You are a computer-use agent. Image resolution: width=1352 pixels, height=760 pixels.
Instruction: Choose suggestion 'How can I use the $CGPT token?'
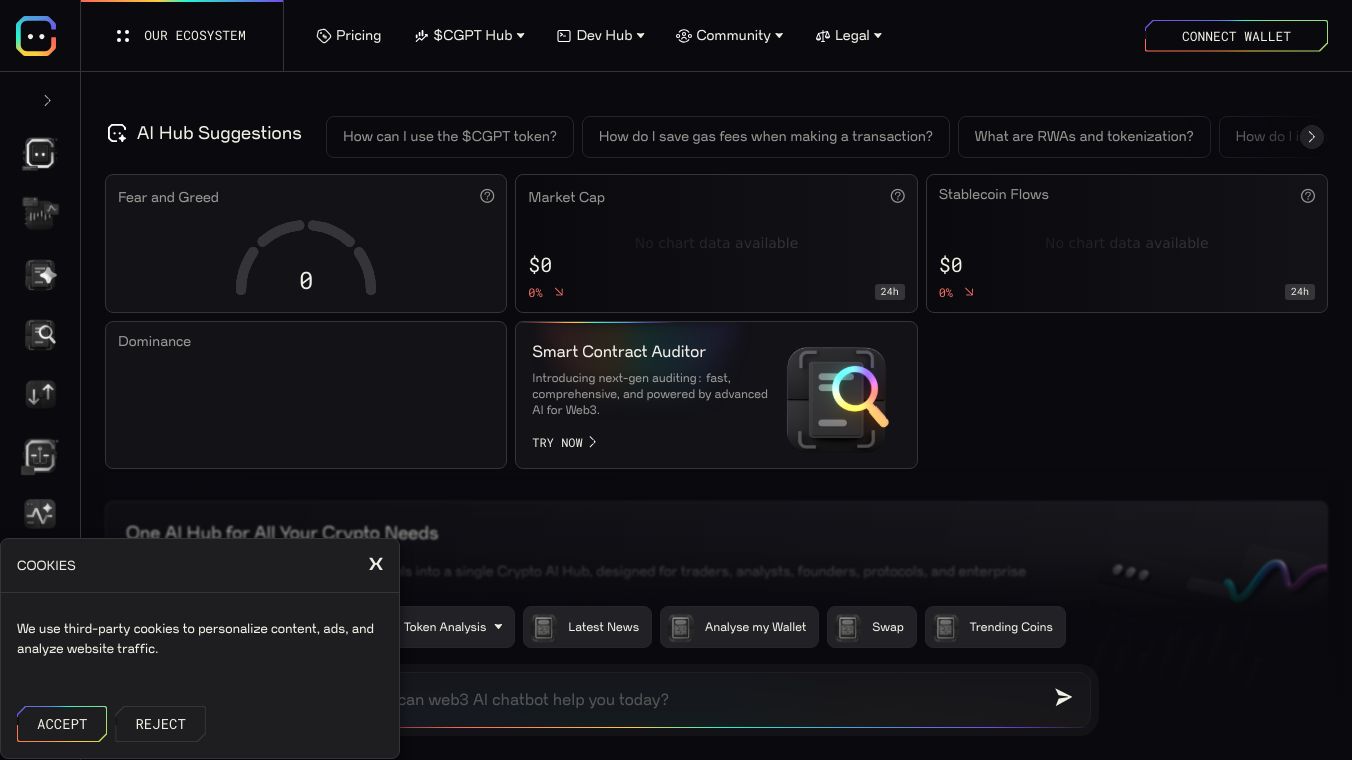pyautogui.click(x=450, y=137)
